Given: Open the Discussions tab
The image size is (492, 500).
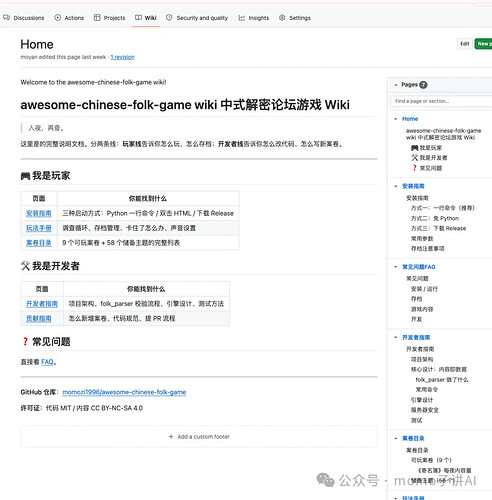Looking at the screenshot, I should (24, 18).
